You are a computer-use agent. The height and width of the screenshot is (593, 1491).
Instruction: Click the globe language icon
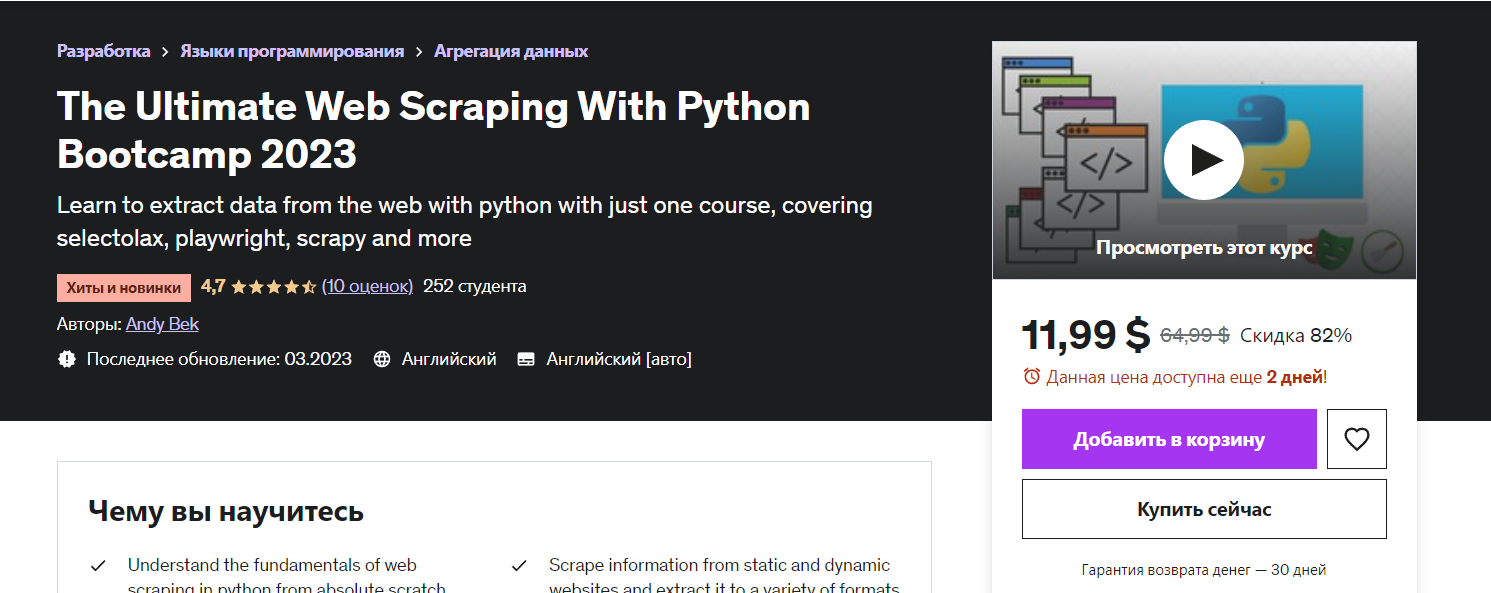[382, 359]
